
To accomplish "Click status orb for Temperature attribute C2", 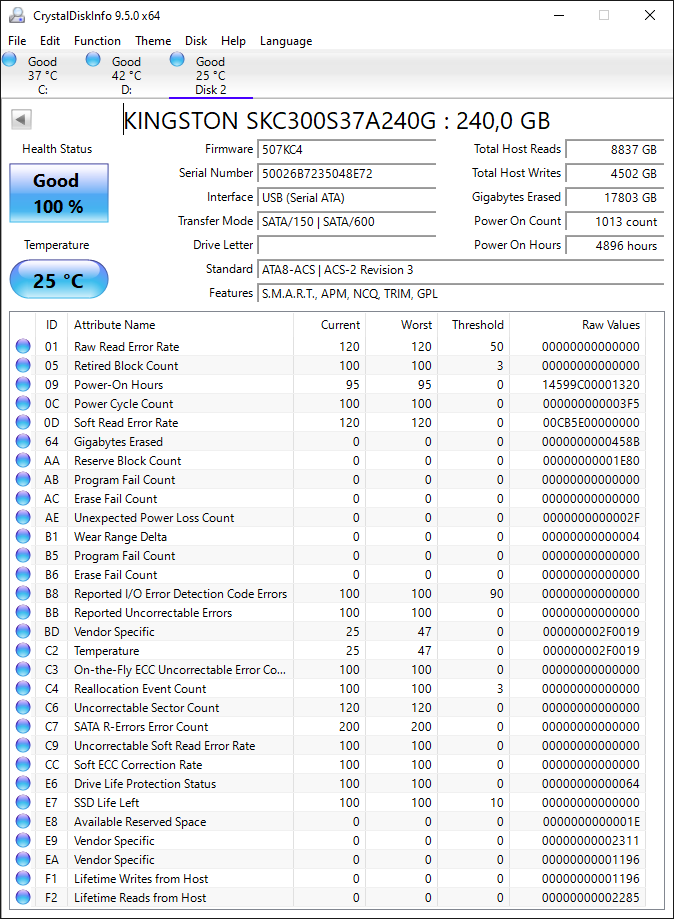I will [23, 651].
